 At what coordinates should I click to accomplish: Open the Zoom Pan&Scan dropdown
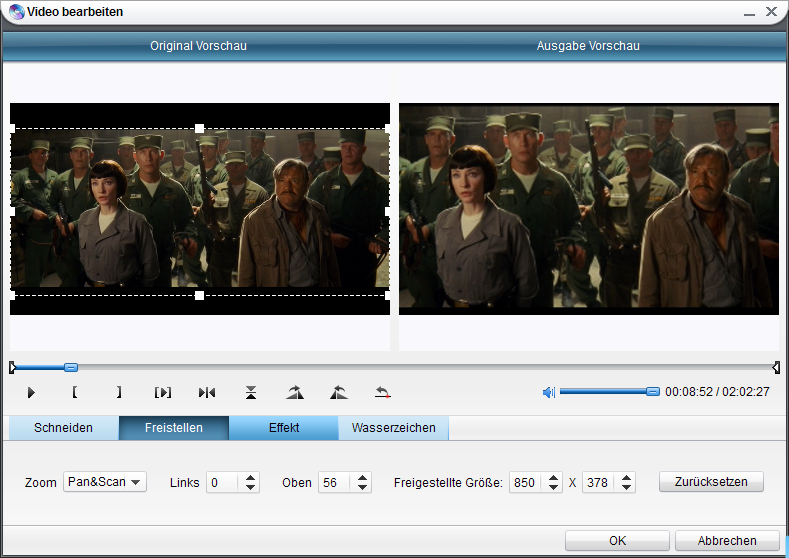[105, 482]
